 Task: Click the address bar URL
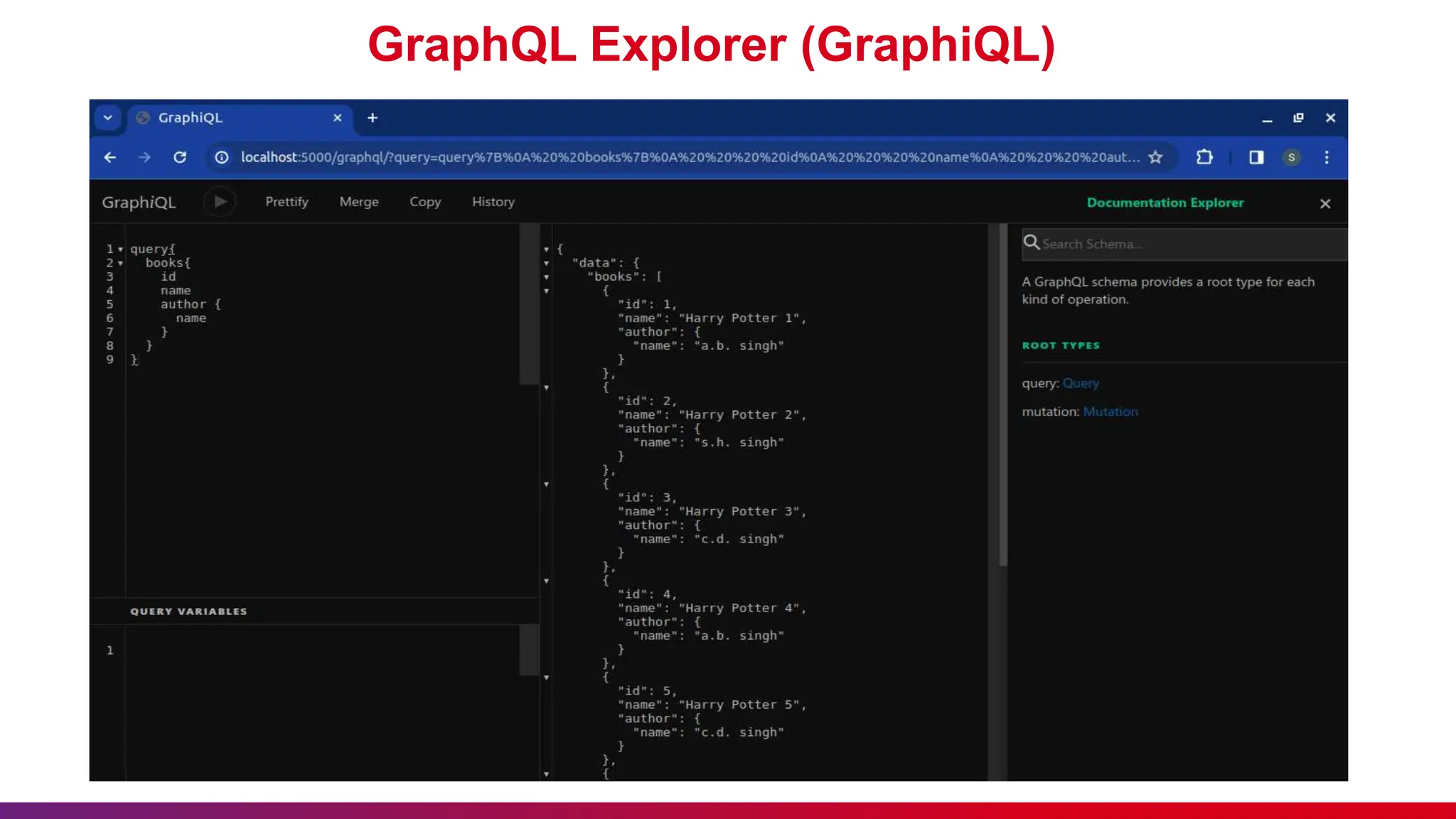pyautogui.click(x=690, y=157)
